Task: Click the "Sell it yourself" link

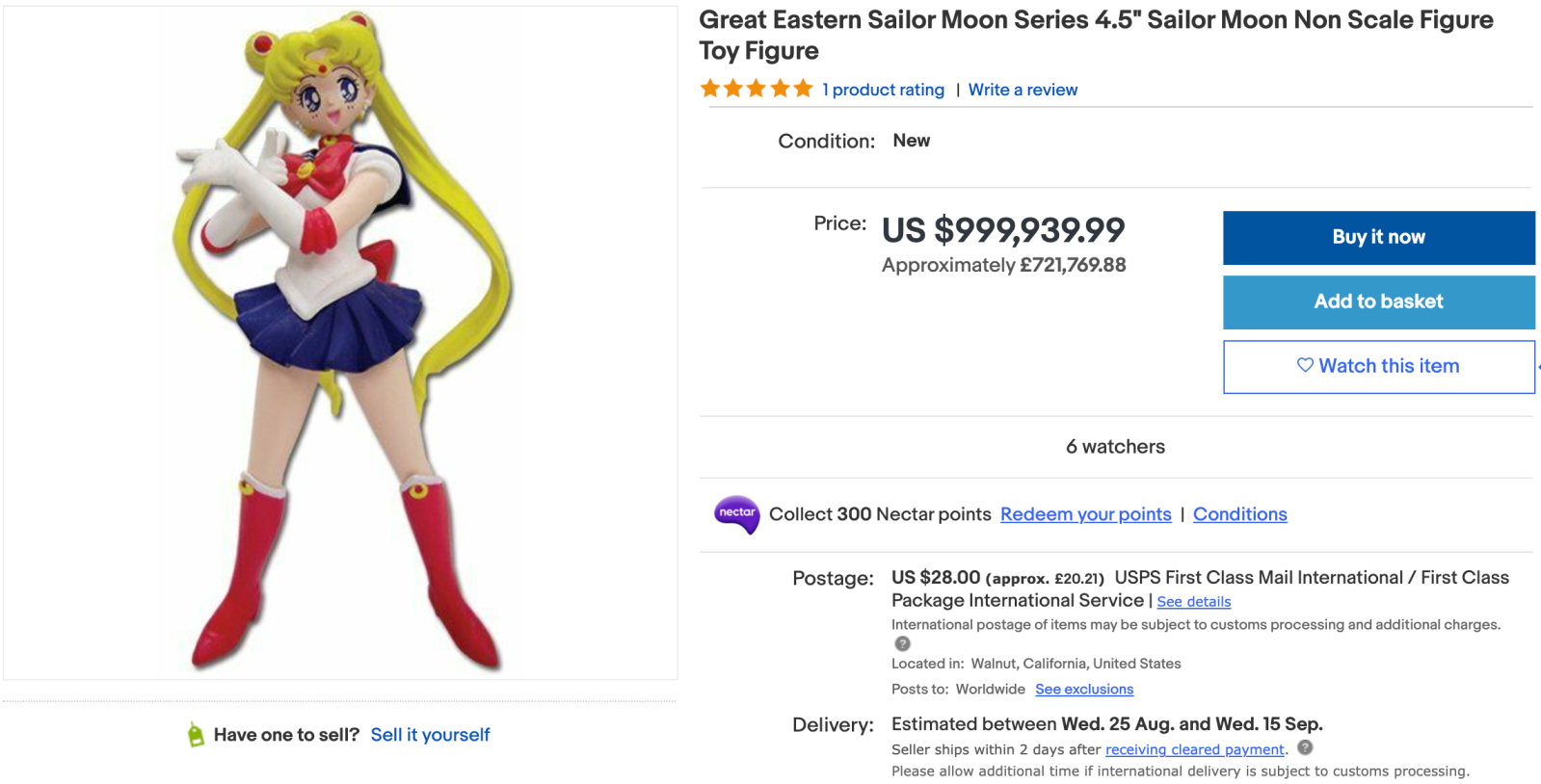Action: tap(430, 735)
